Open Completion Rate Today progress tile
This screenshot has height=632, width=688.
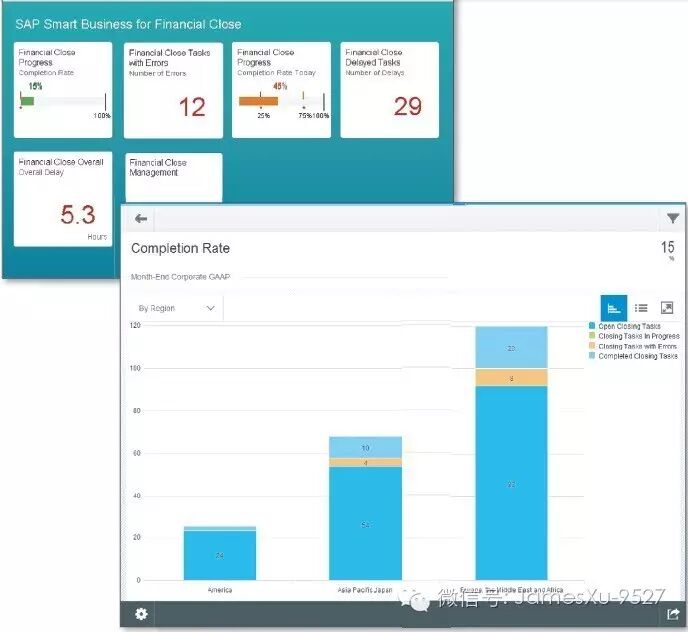[281, 90]
